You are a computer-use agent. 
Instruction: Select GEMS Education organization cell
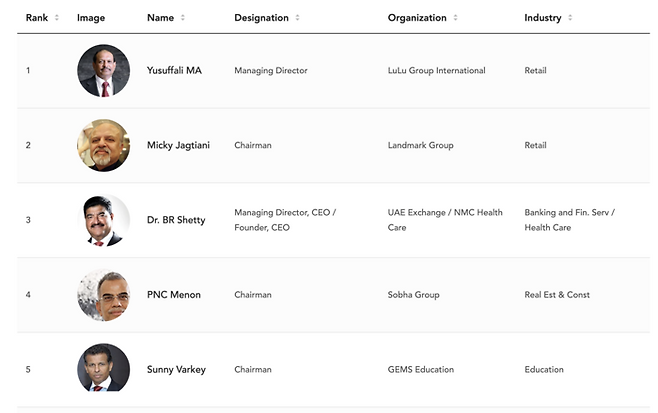click(x=421, y=370)
